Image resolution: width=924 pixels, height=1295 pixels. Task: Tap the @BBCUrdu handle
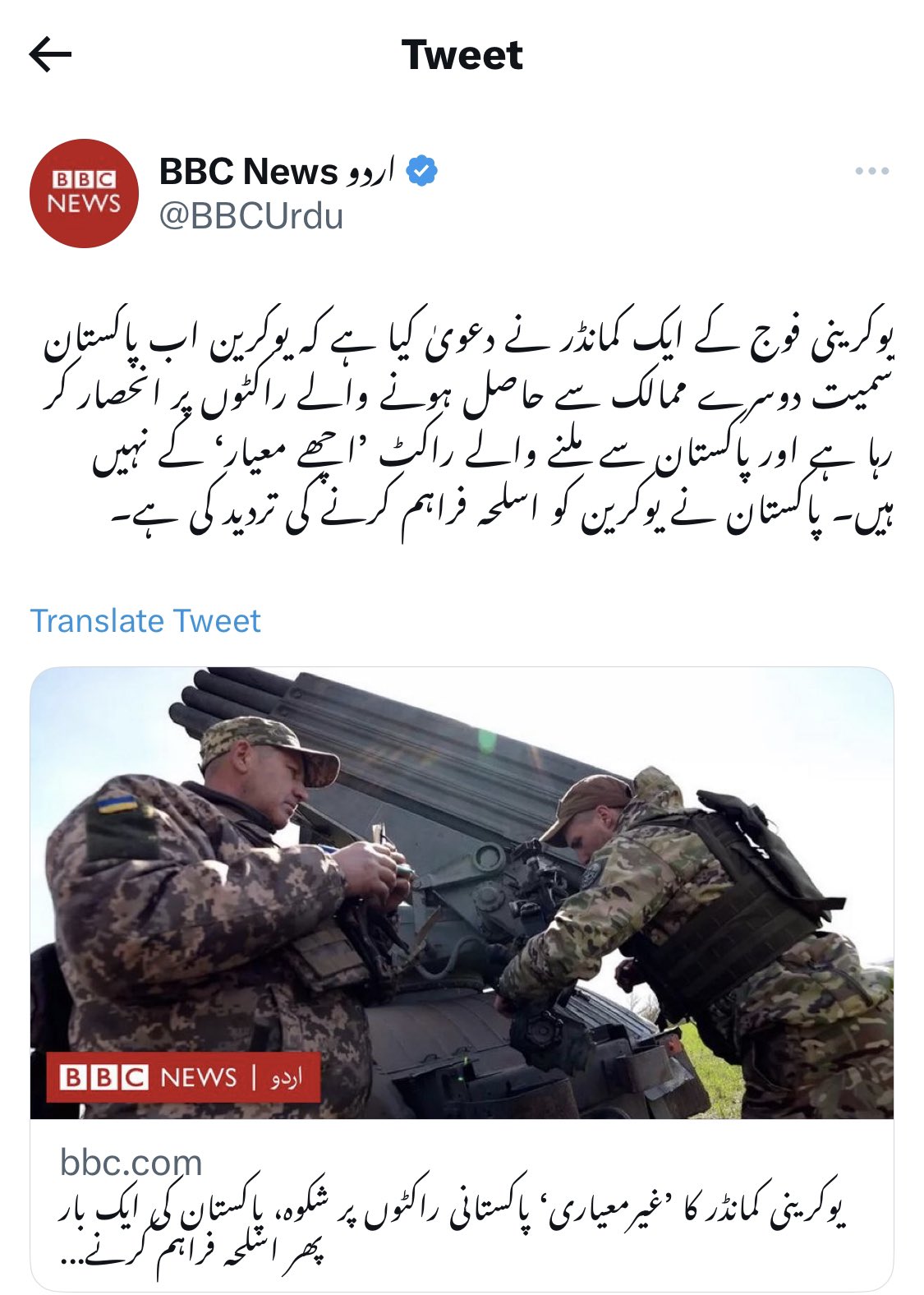pyautogui.click(x=251, y=216)
